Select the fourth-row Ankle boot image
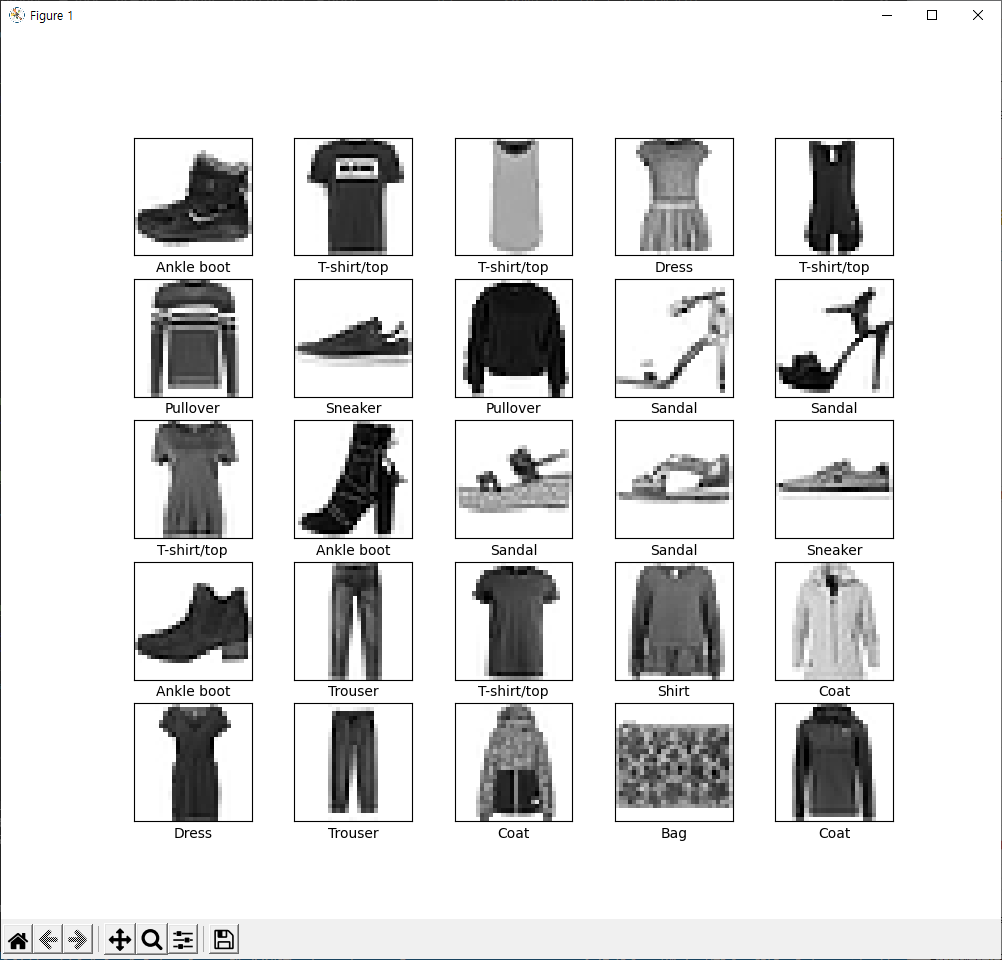Screen dimensions: 1002x960 click(194, 621)
